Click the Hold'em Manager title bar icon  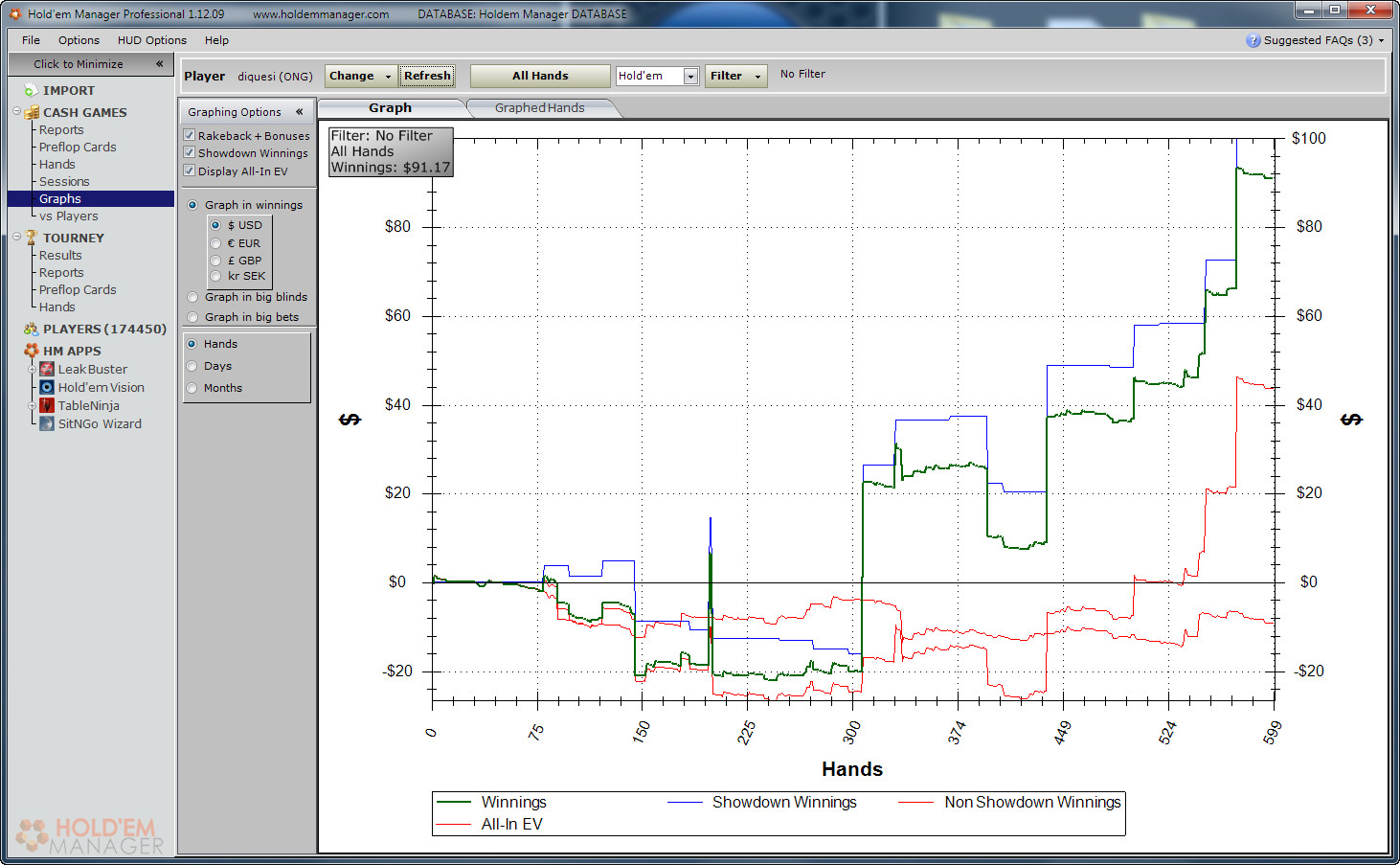(14, 13)
